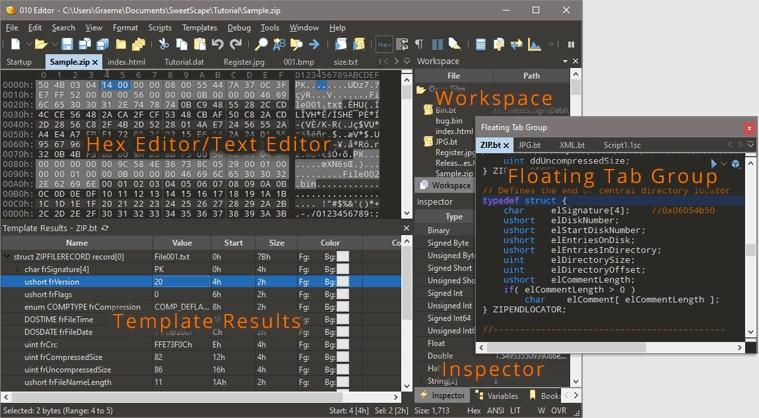759x418 pixels.
Task: Select the ushort frFlags row
Action: tap(201, 294)
